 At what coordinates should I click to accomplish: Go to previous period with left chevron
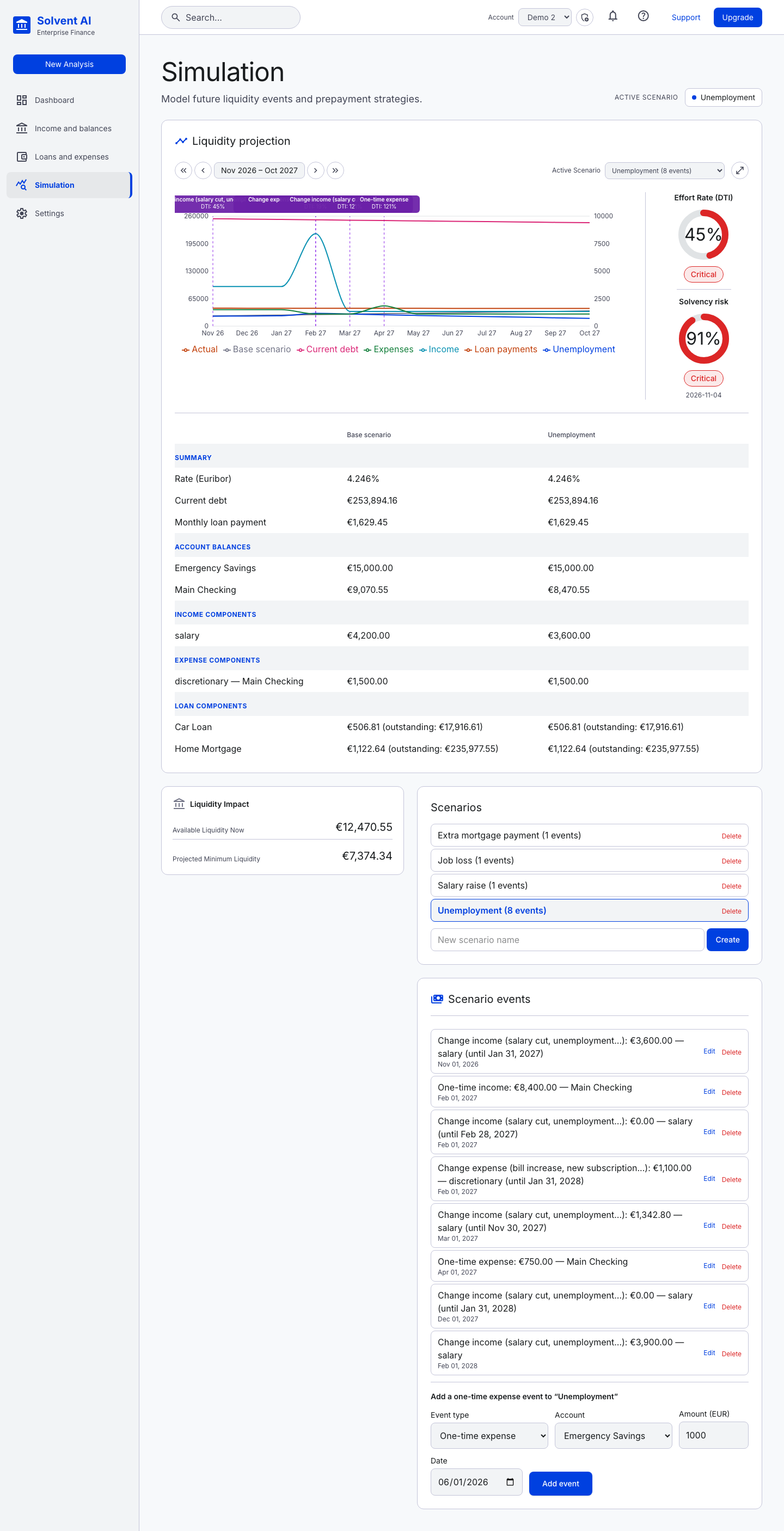coord(203,170)
